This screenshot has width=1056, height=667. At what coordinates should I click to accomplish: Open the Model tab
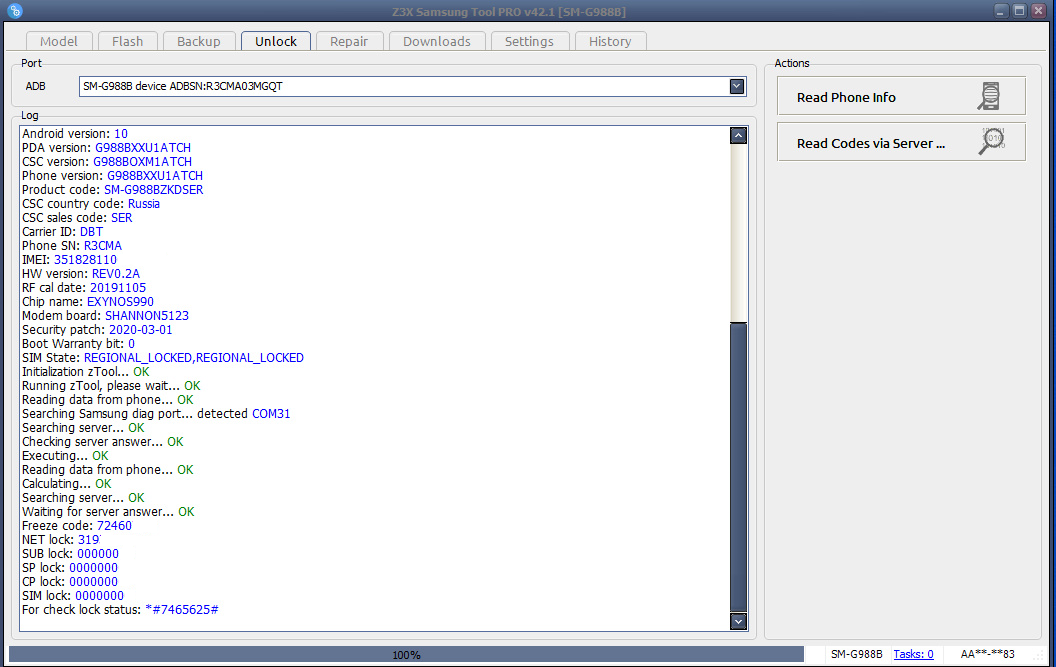[x=59, y=41]
